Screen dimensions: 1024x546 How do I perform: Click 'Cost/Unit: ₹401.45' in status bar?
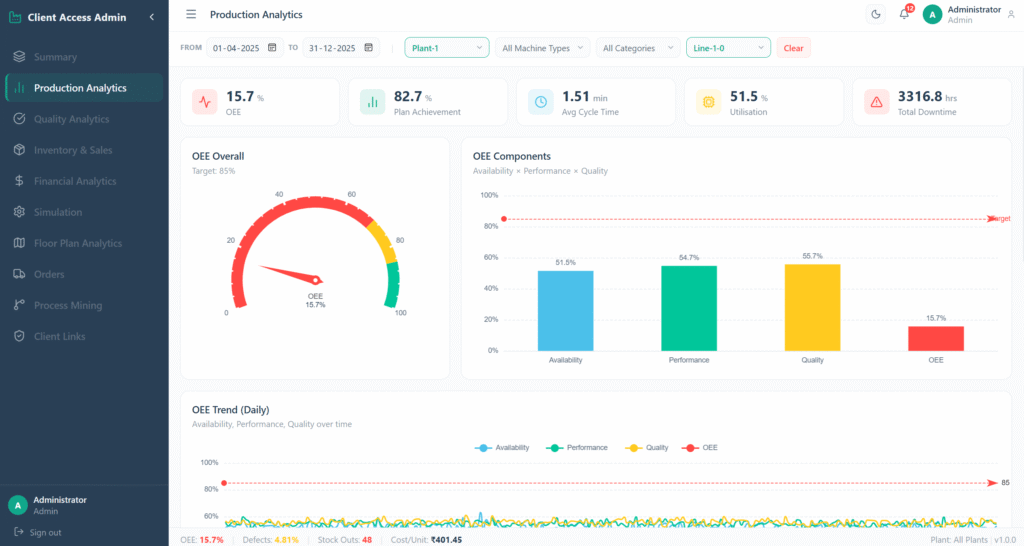coord(426,540)
